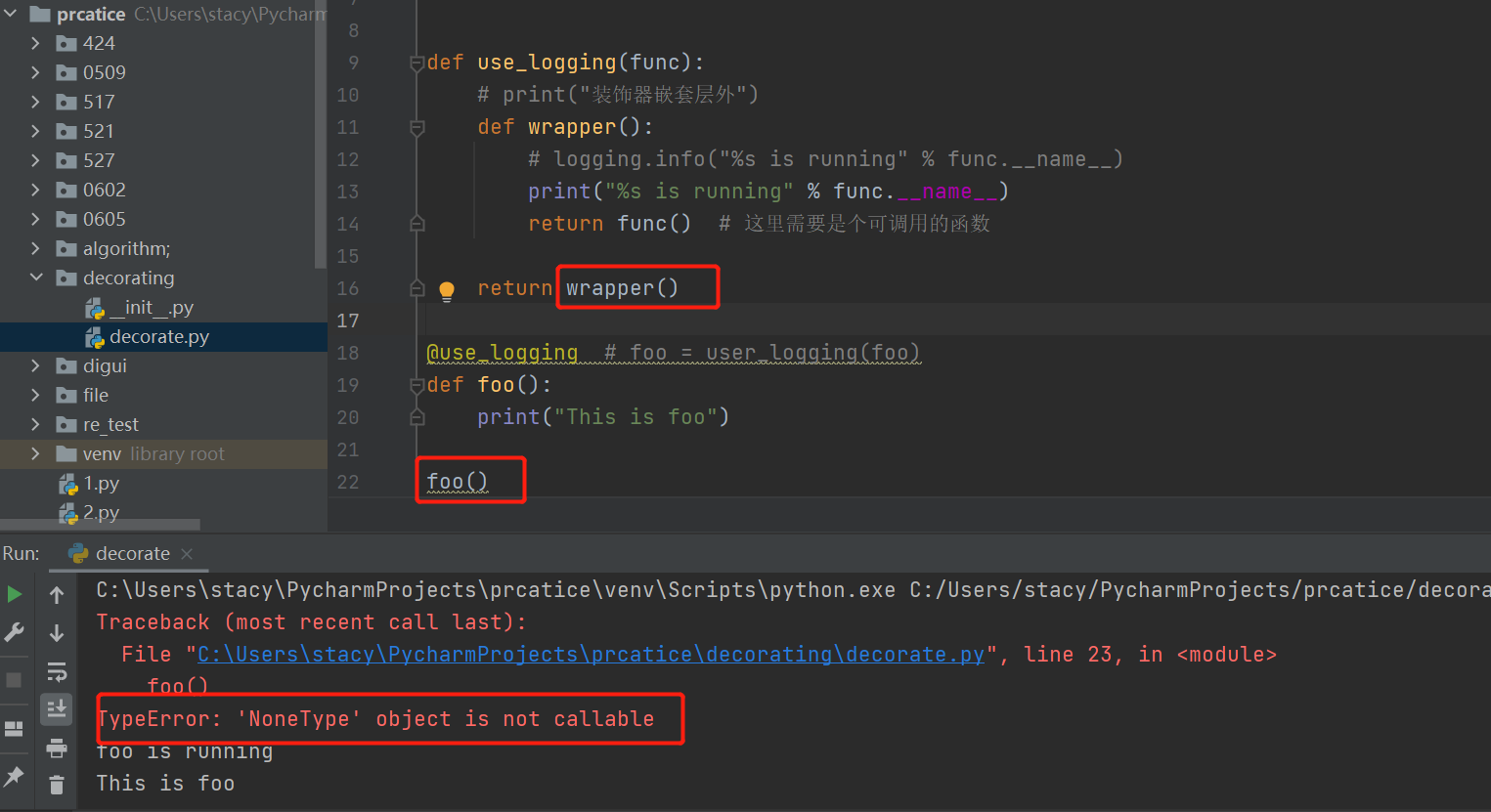Viewport: 1491px width, 812px height.
Task: Click the yellow lightbulb intention icon
Action: click(x=447, y=290)
